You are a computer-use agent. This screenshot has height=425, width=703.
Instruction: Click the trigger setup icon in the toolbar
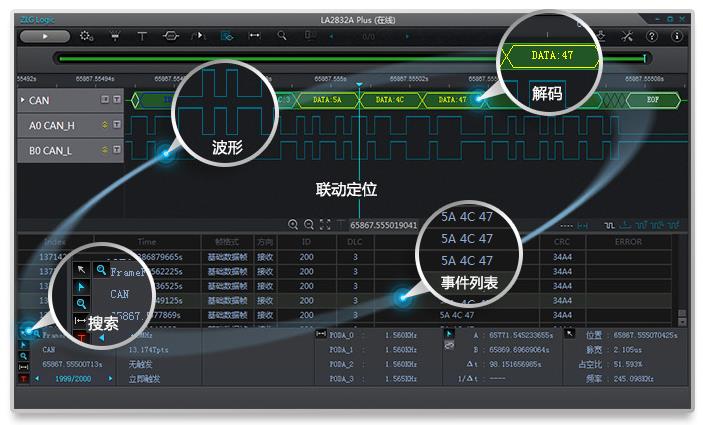click(x=114, y=36)
